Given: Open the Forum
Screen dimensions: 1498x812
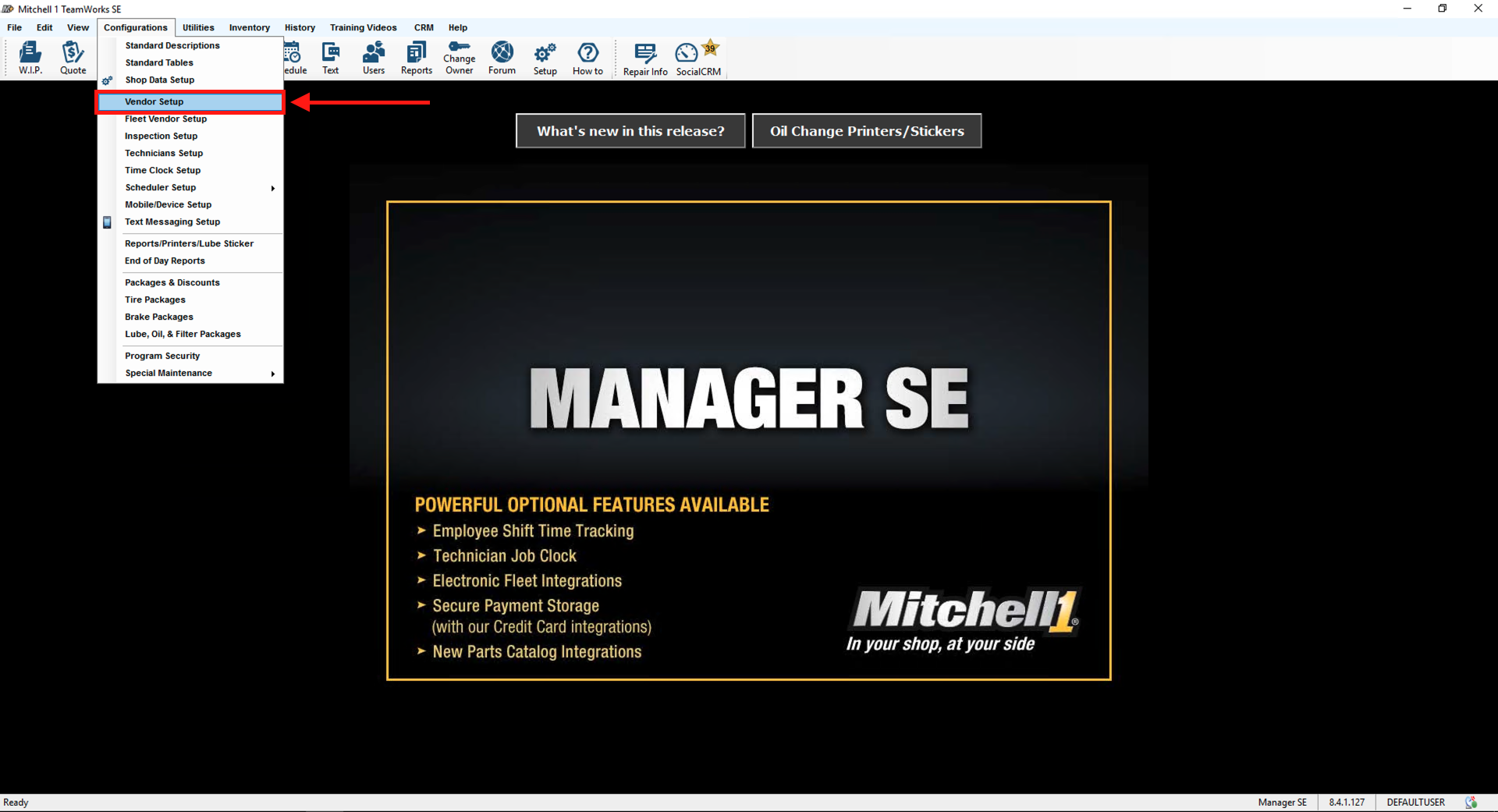Looking at the screenshot, I should [502, 58].
